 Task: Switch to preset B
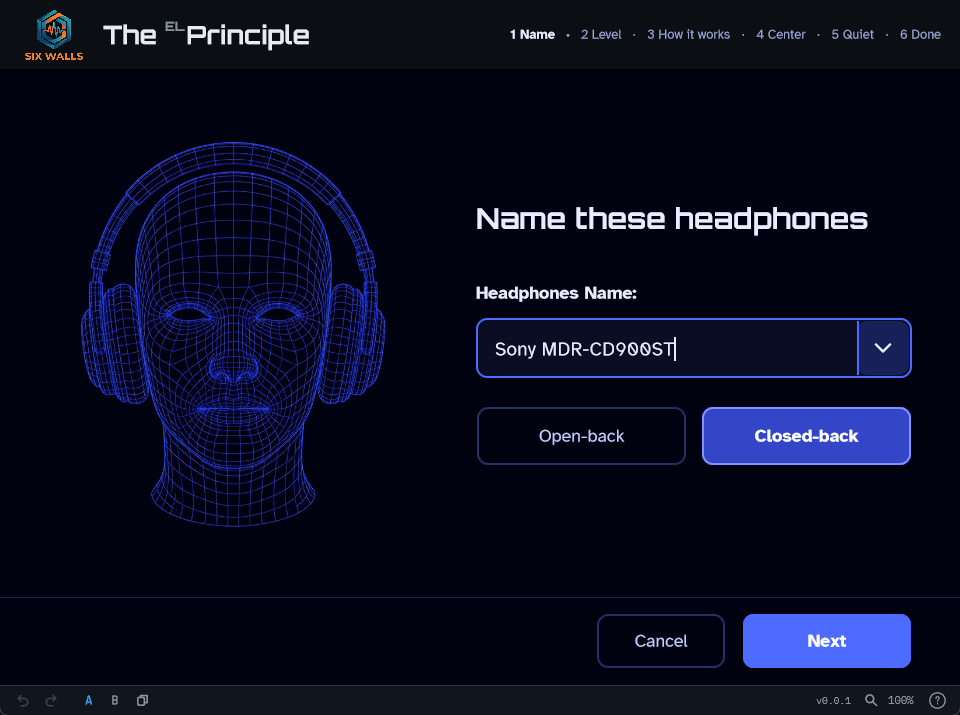pyautogui.click(x=114, y=700)
